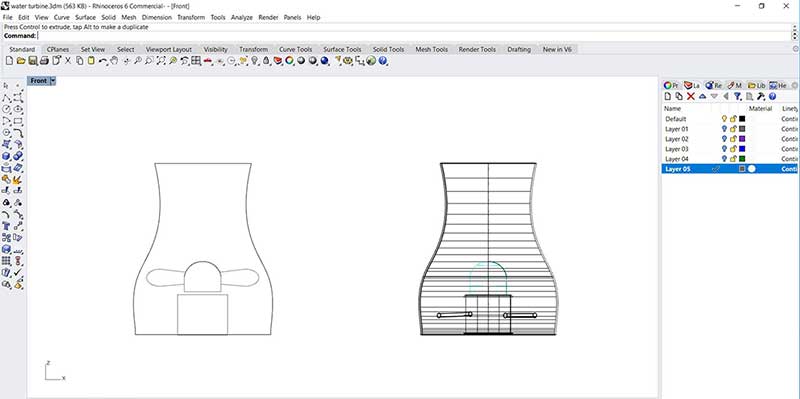This screenshot has height=399, width=800.
Task: Toggle visibility bulb of Layer 02
Action: coord(724,139)
